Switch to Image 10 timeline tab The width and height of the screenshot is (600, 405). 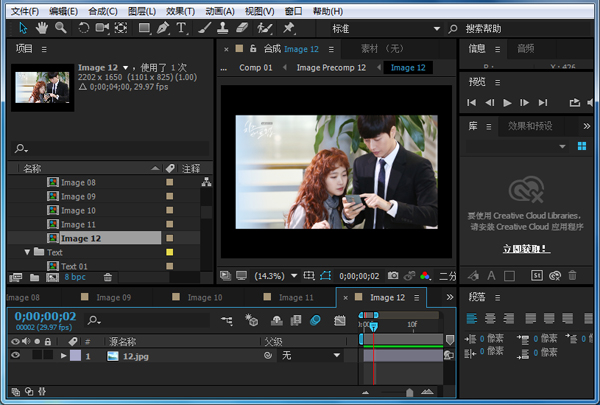point(205,297)
